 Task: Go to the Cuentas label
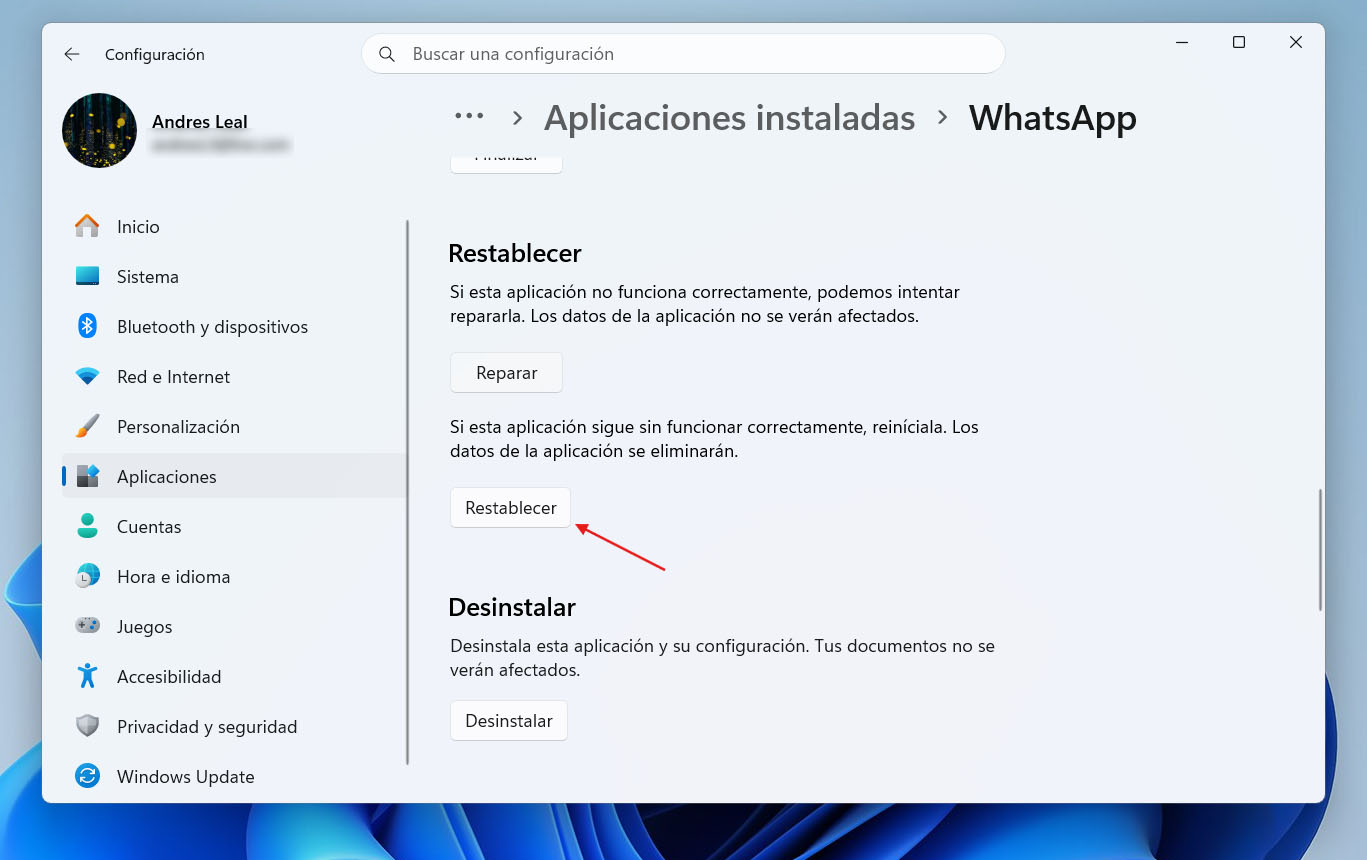pos(149,527)
